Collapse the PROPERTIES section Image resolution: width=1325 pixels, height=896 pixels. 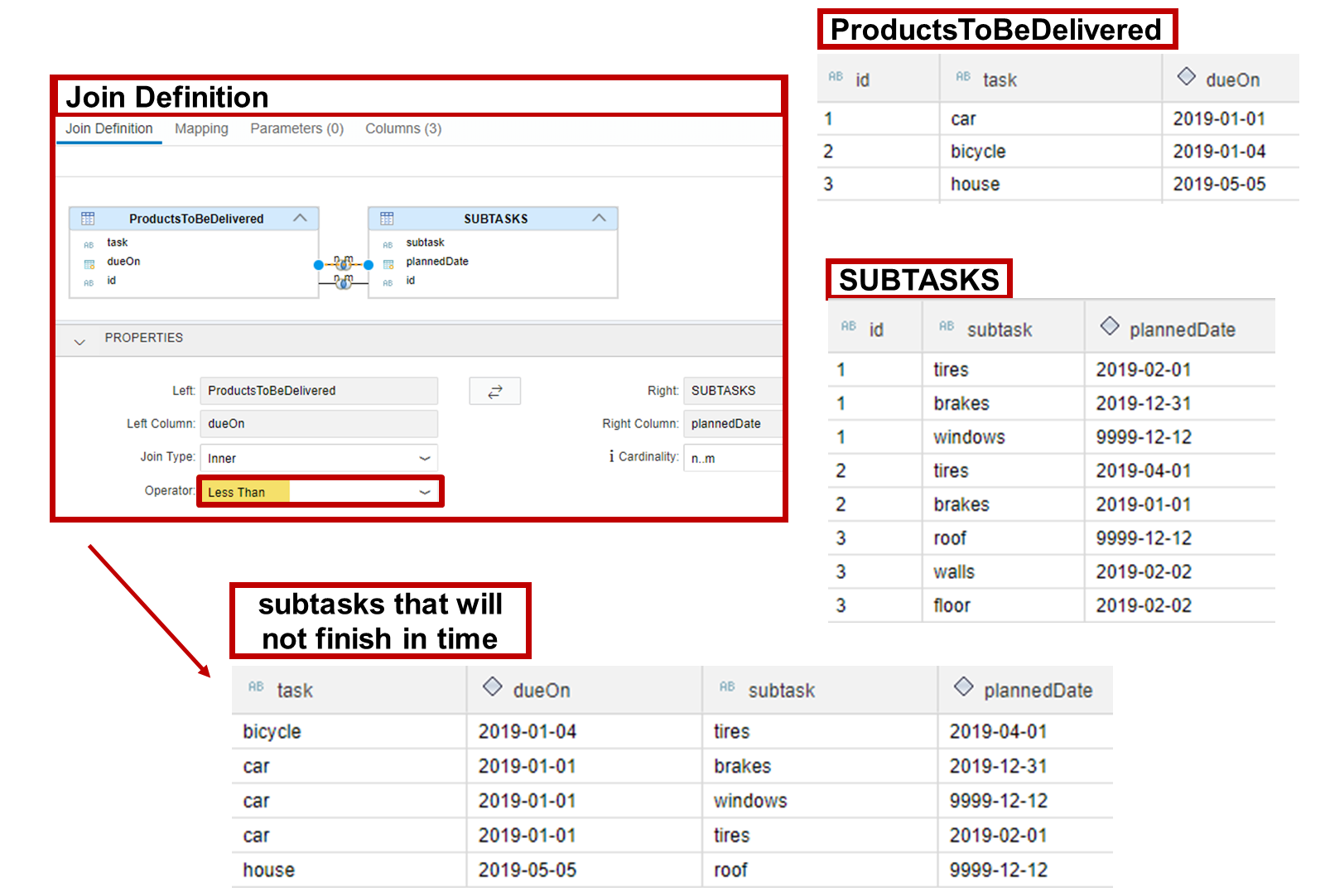coord(79,340)
